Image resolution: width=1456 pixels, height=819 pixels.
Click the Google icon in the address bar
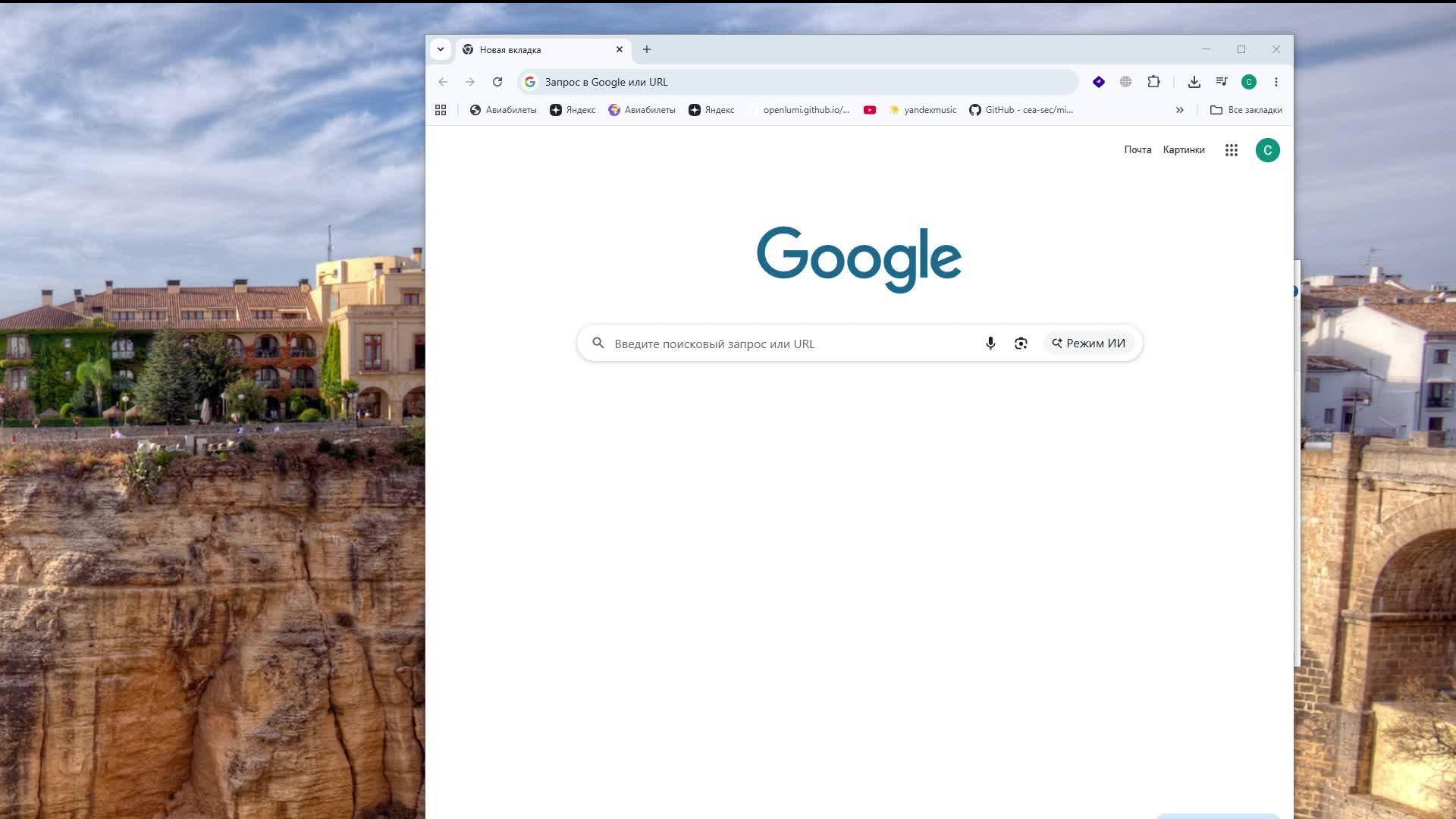[530, 82]
